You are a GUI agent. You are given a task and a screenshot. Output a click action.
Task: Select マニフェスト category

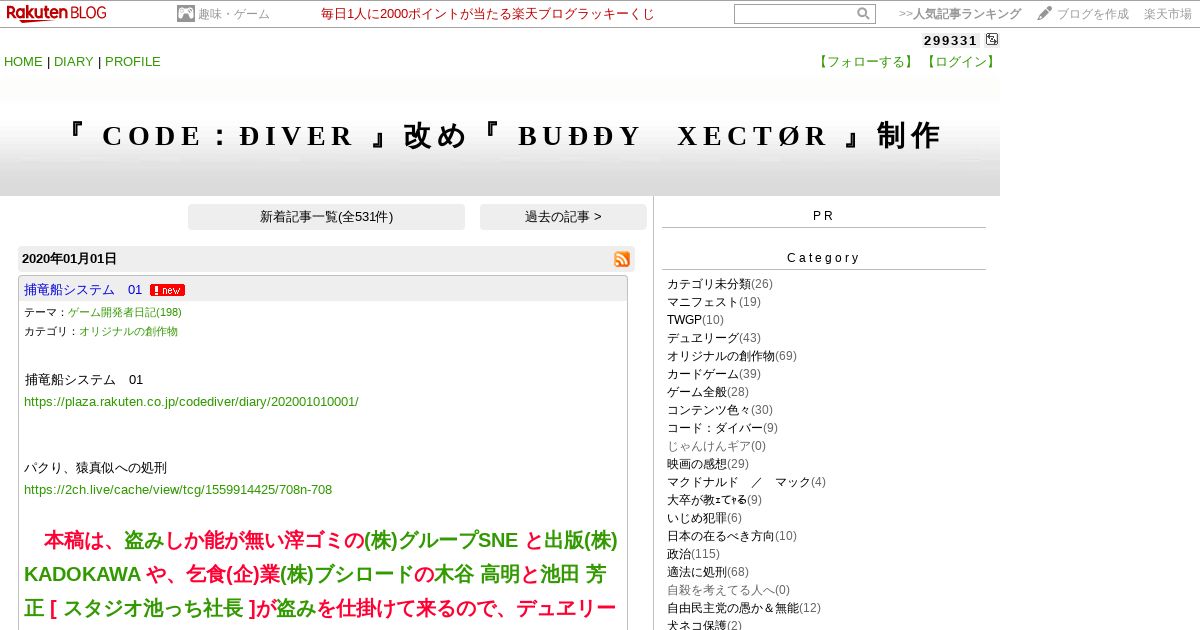(x=703, y=302)
